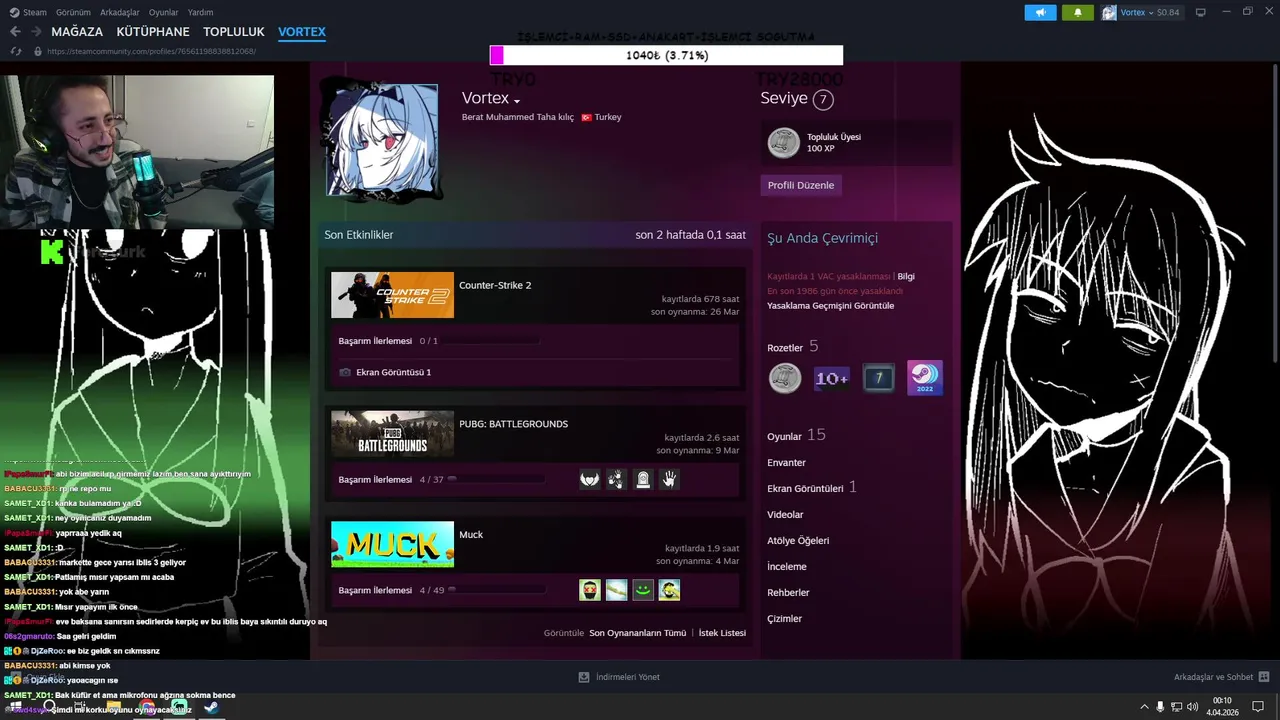Open the green notifications bell

tap(1077, 13)
